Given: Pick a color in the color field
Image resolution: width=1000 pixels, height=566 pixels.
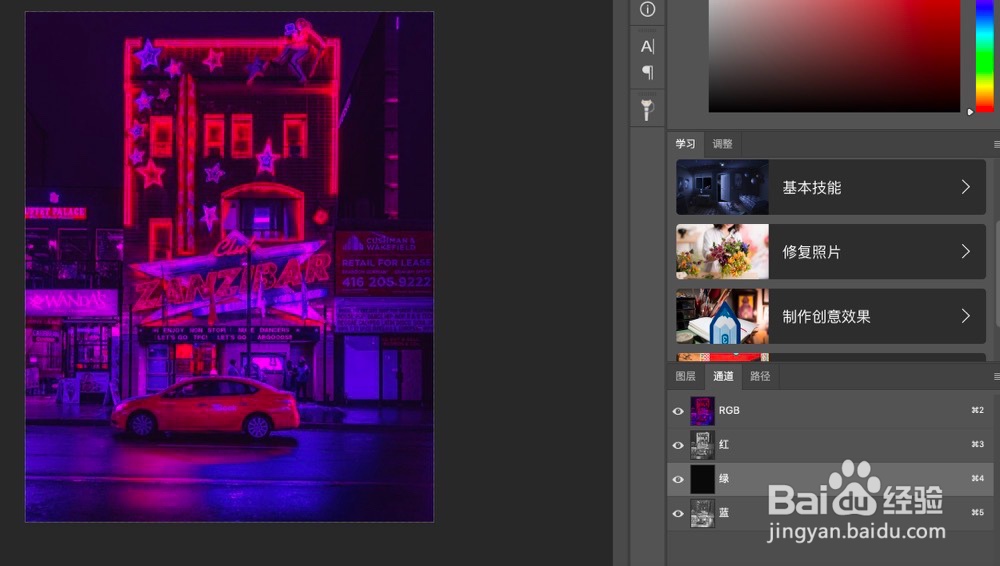Looking at the screenshot, I should tap(834, 56).
